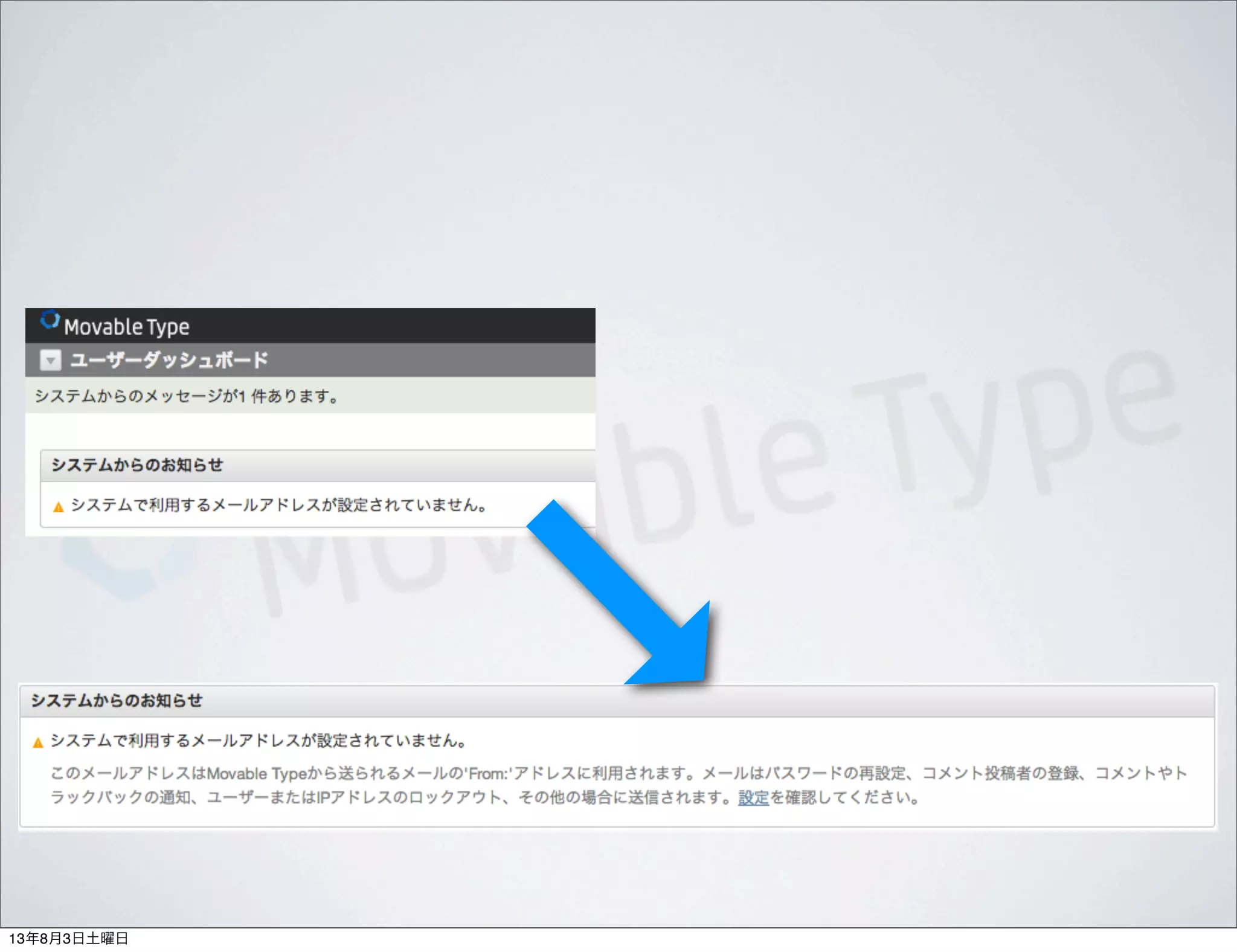Open the 設定 link in the description
This screenshot has height=952, width=1237.
click(753, 798)
